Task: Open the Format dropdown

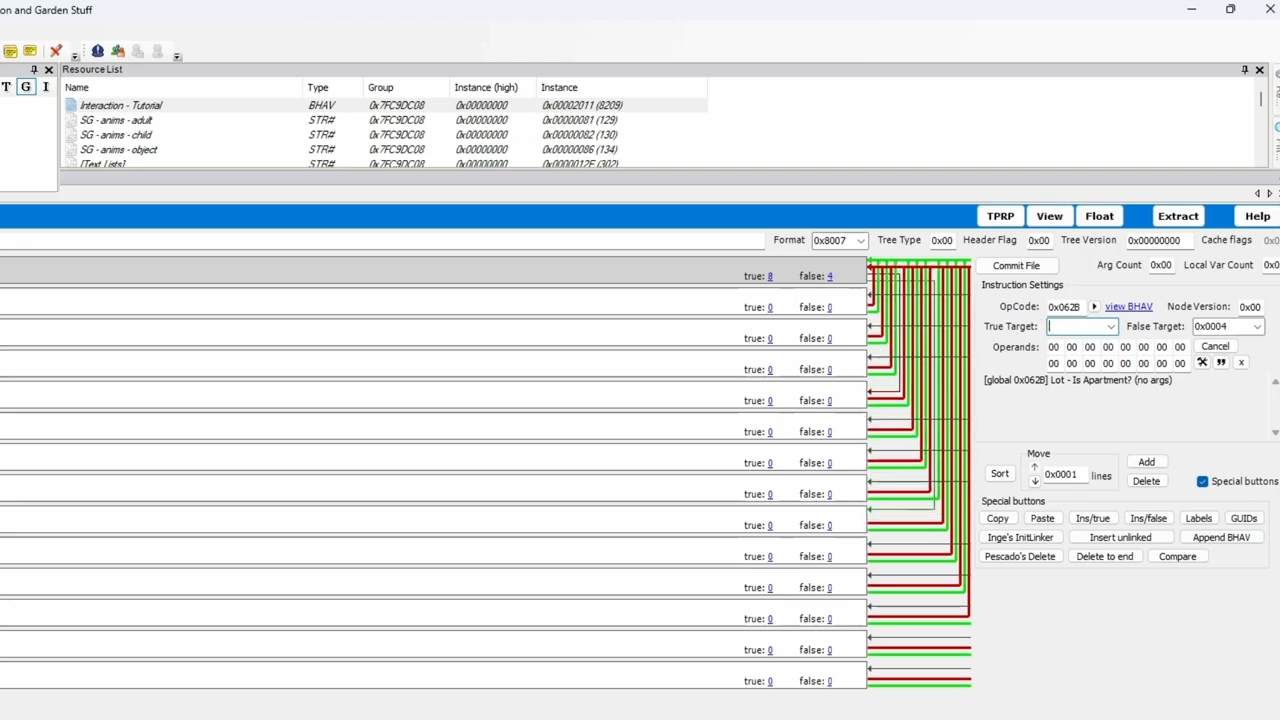Action: pos(860,241)
